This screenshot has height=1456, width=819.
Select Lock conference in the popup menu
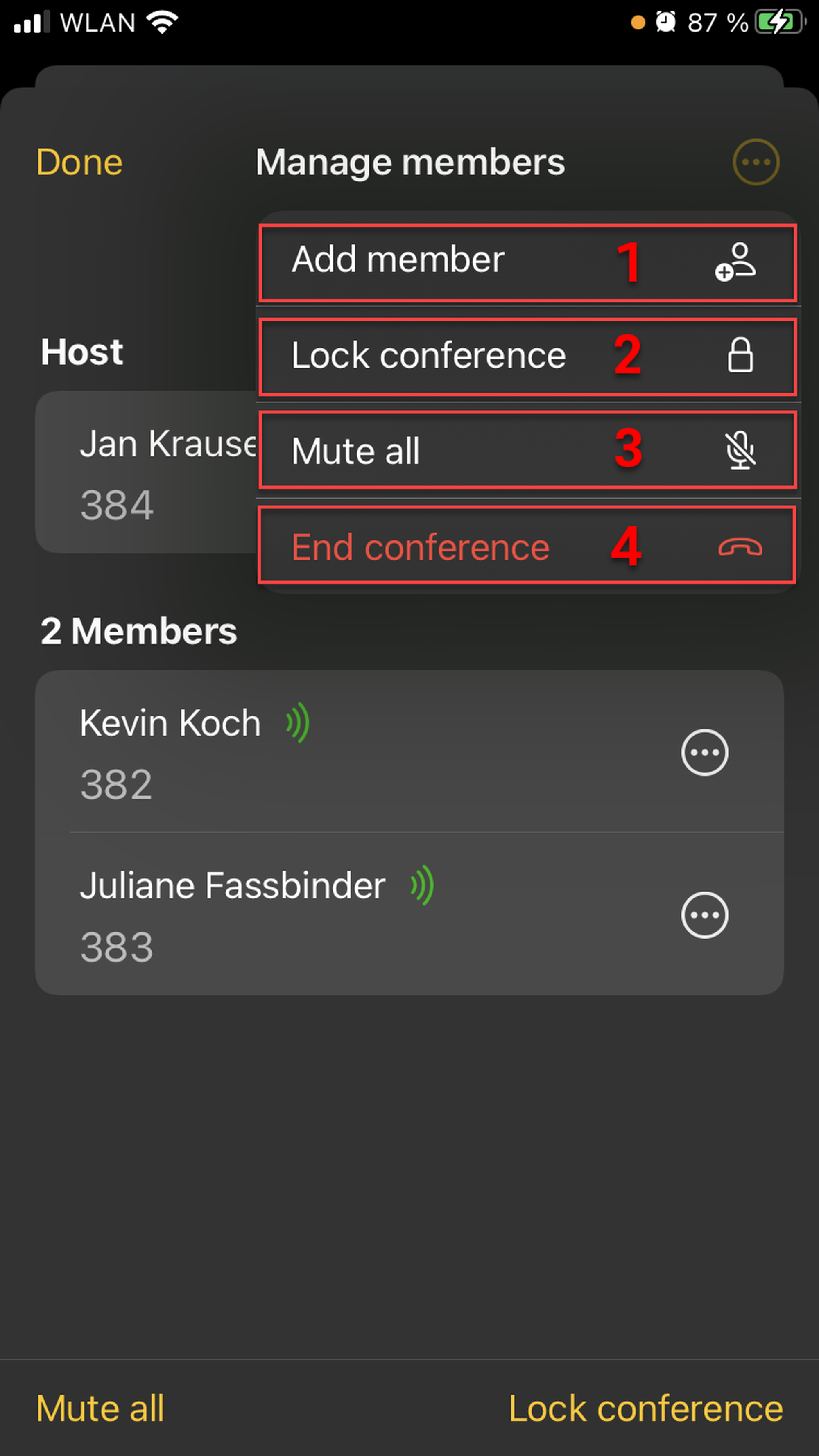tap(428, 356)
